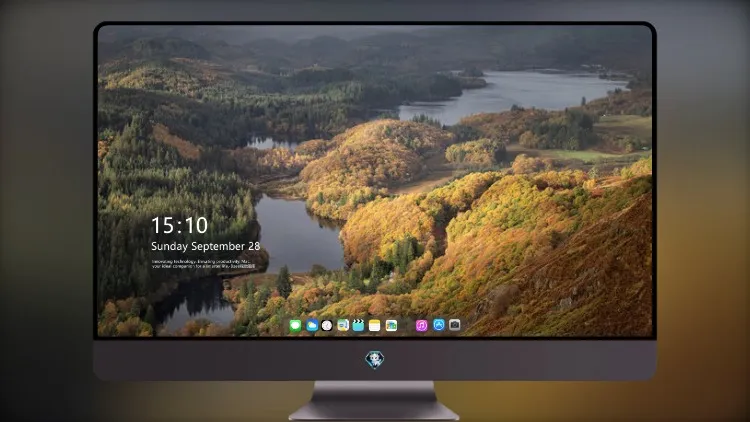This screenshot has width=750, height=422.
Task: Open the Preview image viewer icon
Action: (343, 326)
